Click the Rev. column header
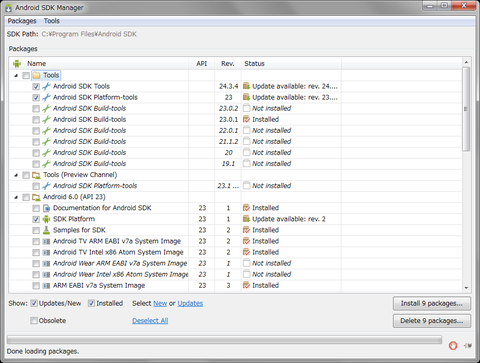Screen dimensions: 480x363 coord(228,63)
